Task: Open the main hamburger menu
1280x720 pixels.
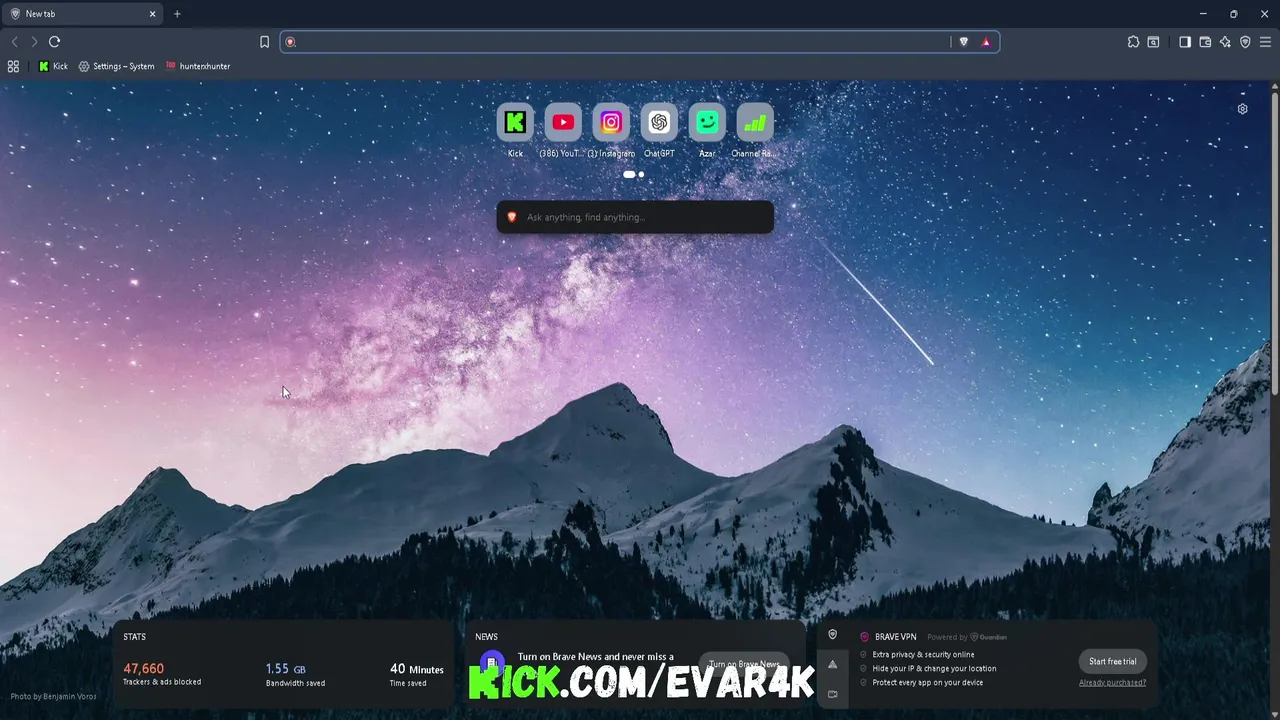Action: (x=1265, y=42)
